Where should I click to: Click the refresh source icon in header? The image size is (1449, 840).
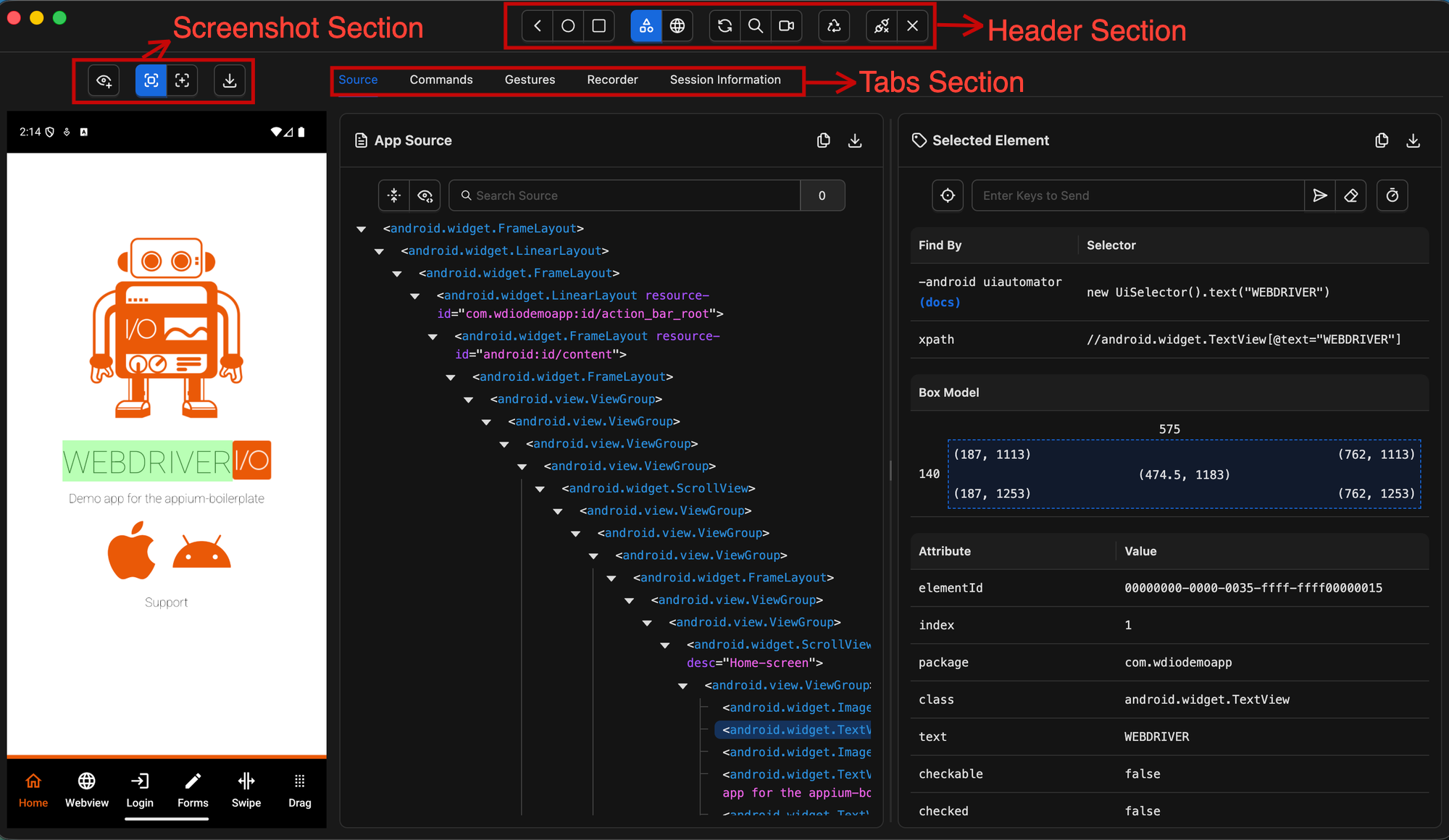(724, 26)
